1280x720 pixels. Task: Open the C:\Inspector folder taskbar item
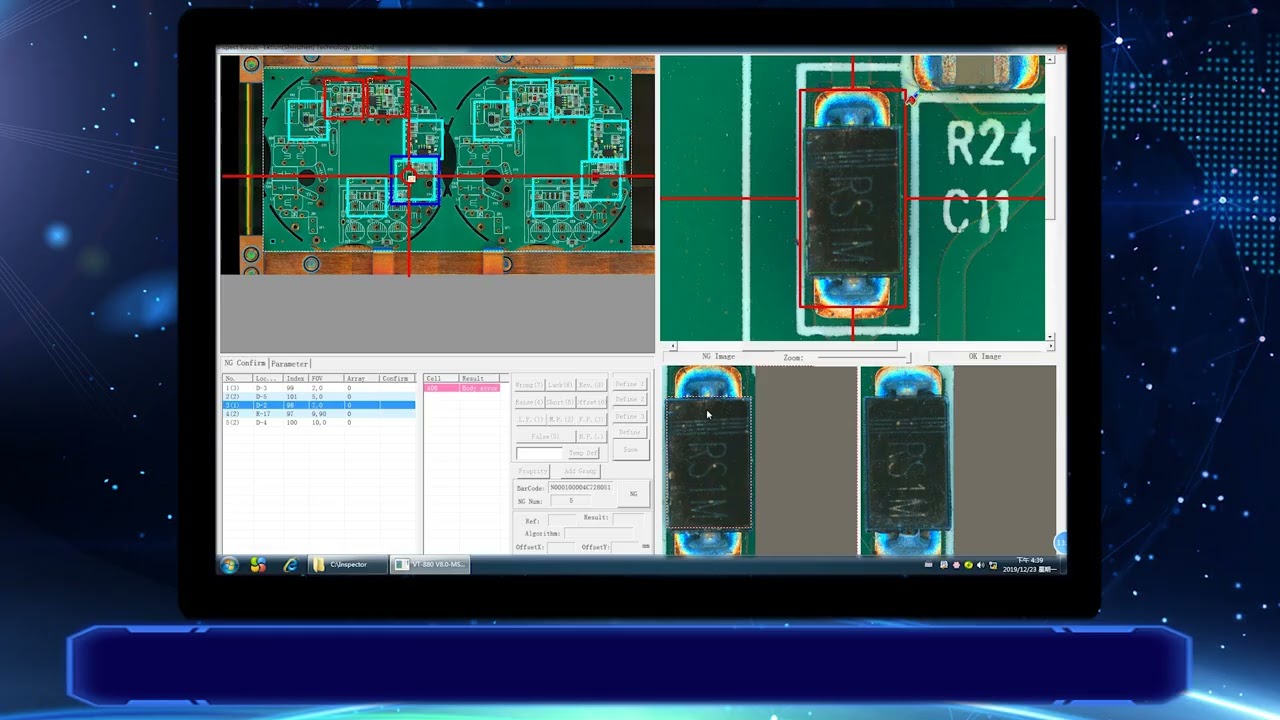click(x=347, y=565)
